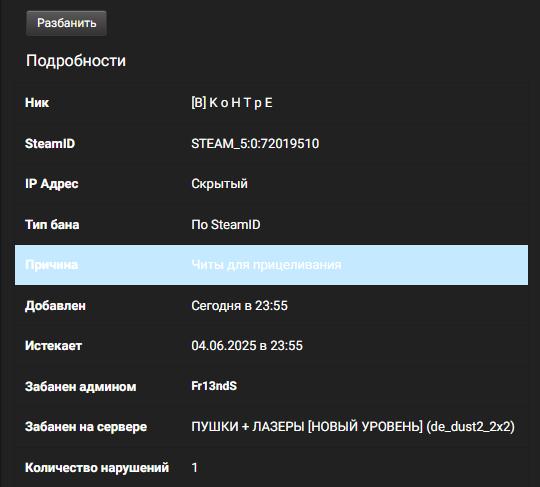The image size is (540, 487).
Task: Click the SteamID value STEAM_5:0:72019510
Action: (x=255, y=144)
